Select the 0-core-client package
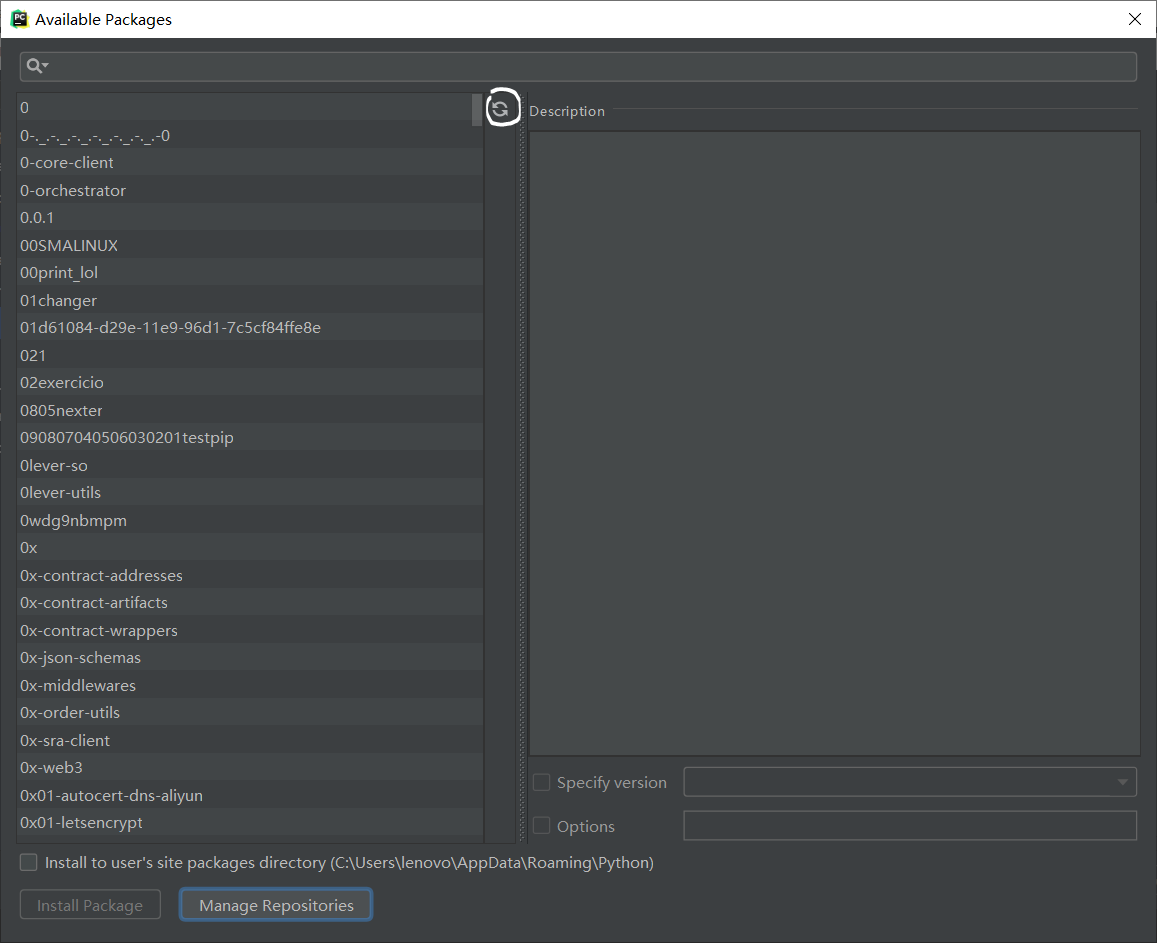1157x943 pixels. pos(250,162)
